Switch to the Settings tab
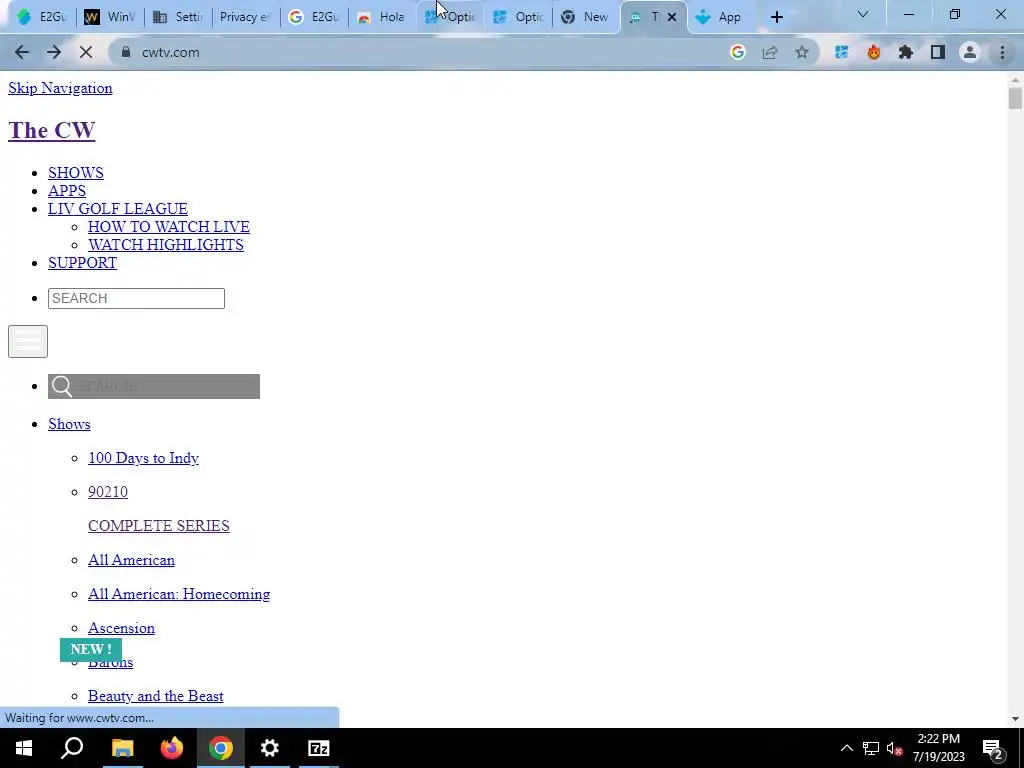1024x768 pixels. click(178, 18)
